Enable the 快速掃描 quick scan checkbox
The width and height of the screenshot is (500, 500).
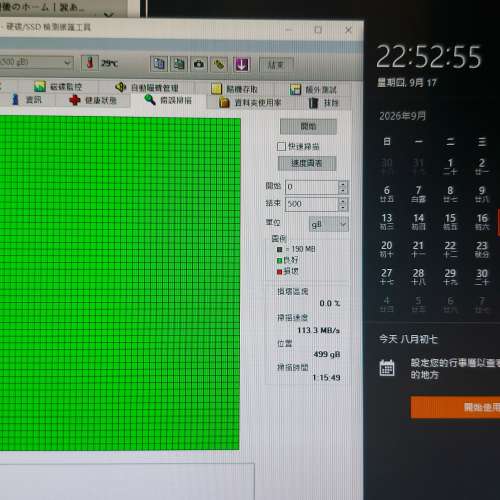(281, 146)
